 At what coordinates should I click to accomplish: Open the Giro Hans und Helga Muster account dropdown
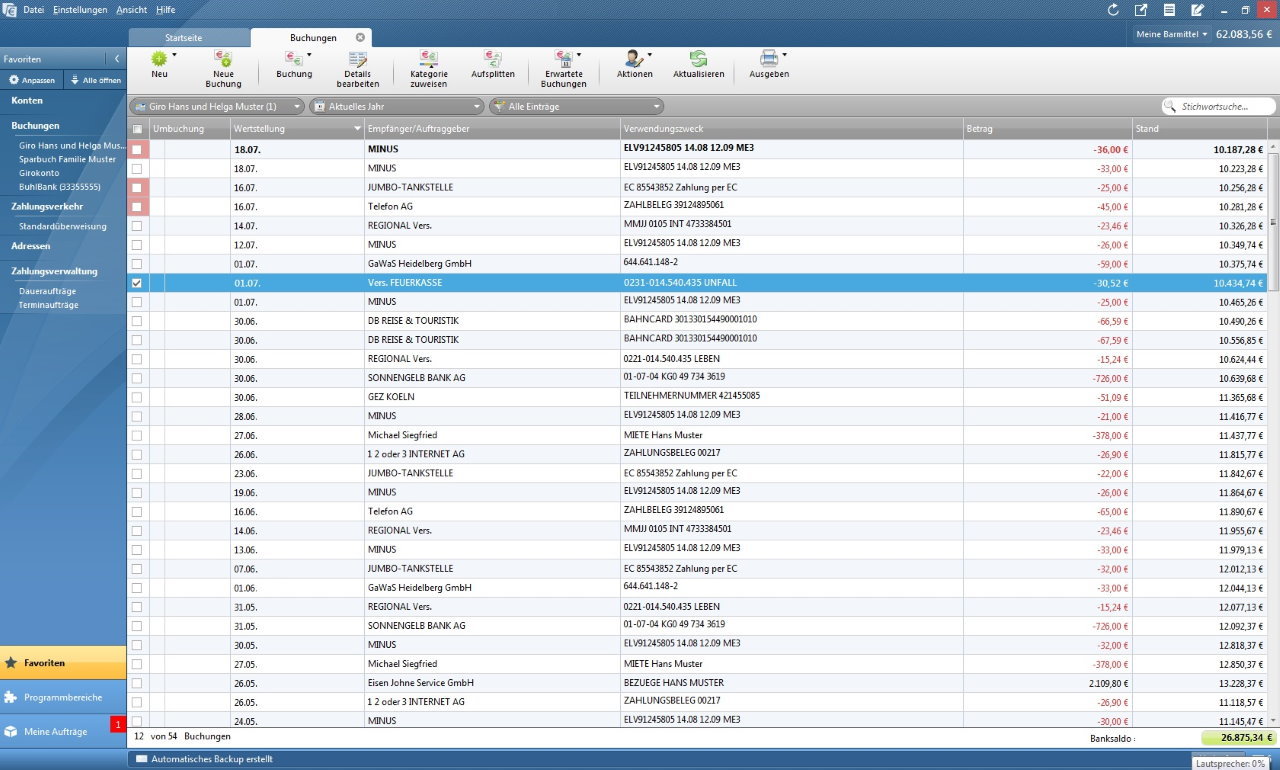217,106
